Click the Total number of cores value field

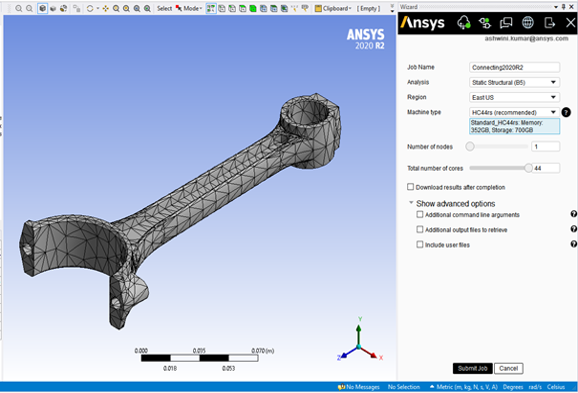[546, 168]
